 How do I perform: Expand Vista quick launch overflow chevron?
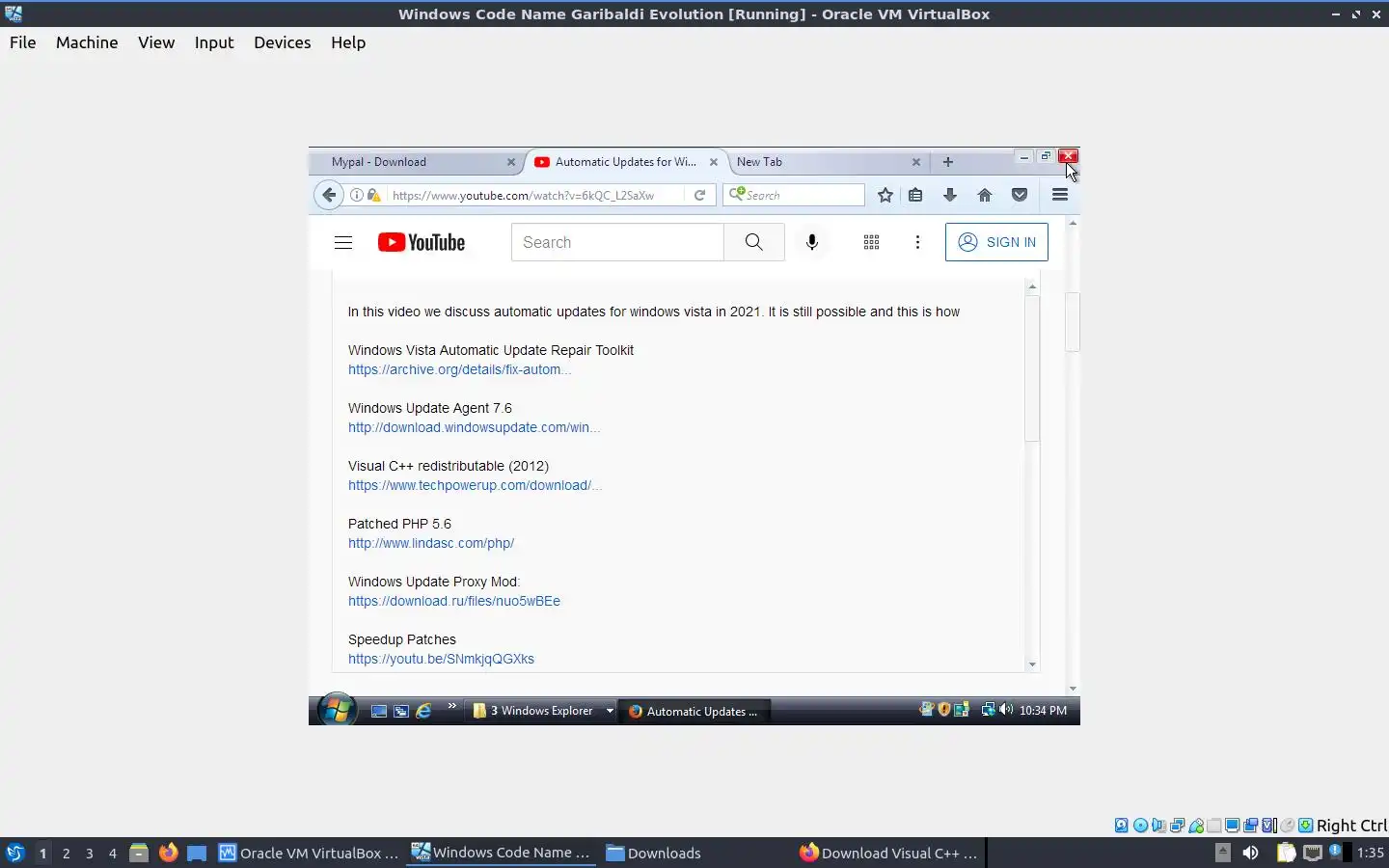[x=451, y=707]
